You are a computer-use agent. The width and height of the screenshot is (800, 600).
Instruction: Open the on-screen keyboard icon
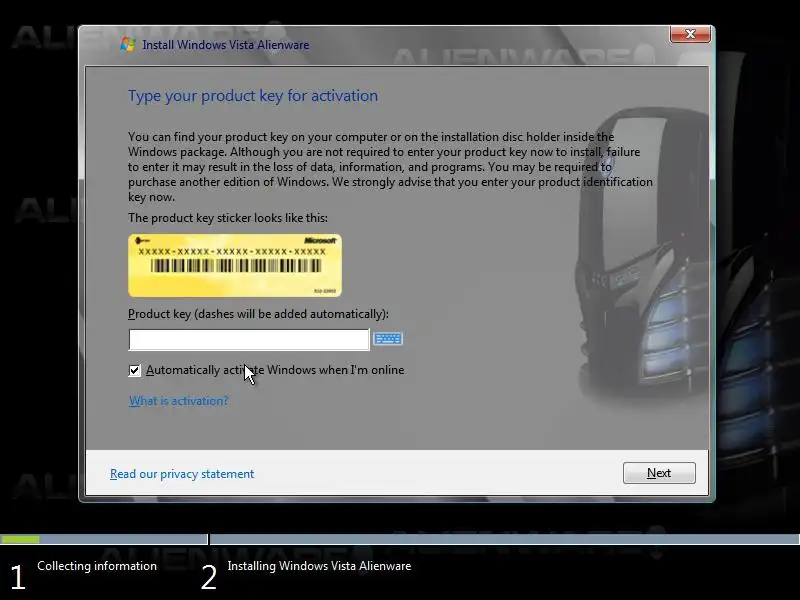388,339
